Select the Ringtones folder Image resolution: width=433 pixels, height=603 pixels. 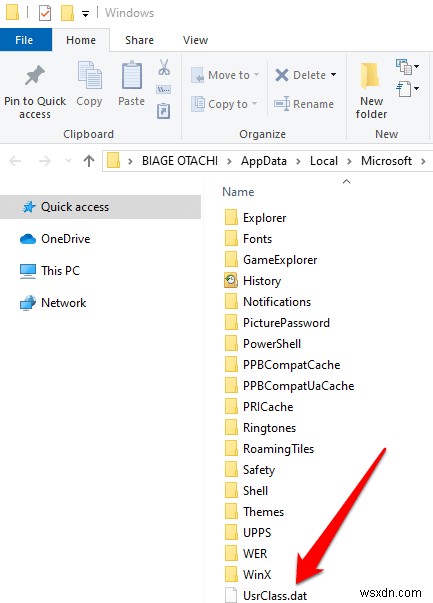(260, 428)
